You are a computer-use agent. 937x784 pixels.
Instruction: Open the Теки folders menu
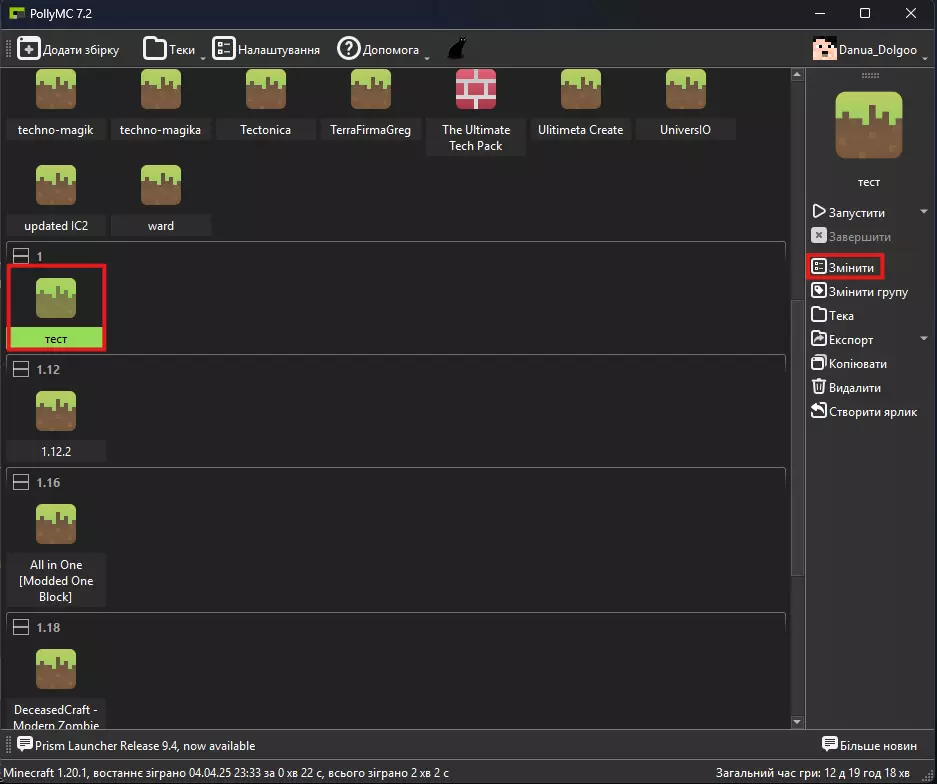(x=169, y=49)
